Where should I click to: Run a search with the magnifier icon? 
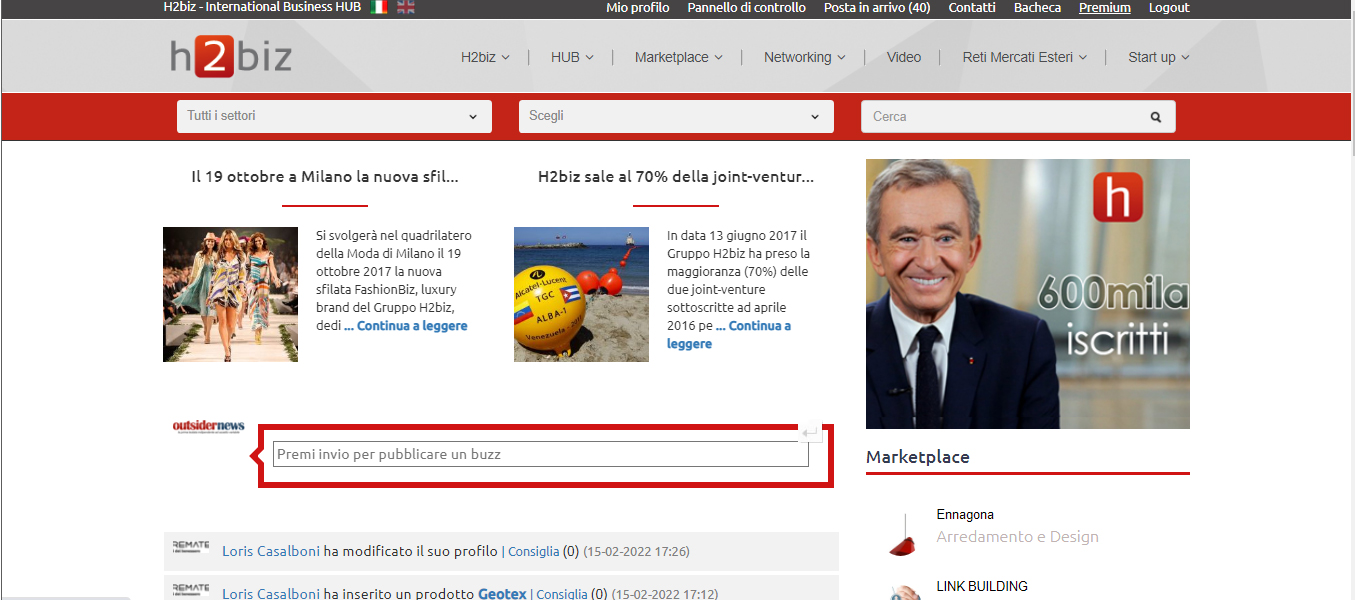(x=1156, y=116)
